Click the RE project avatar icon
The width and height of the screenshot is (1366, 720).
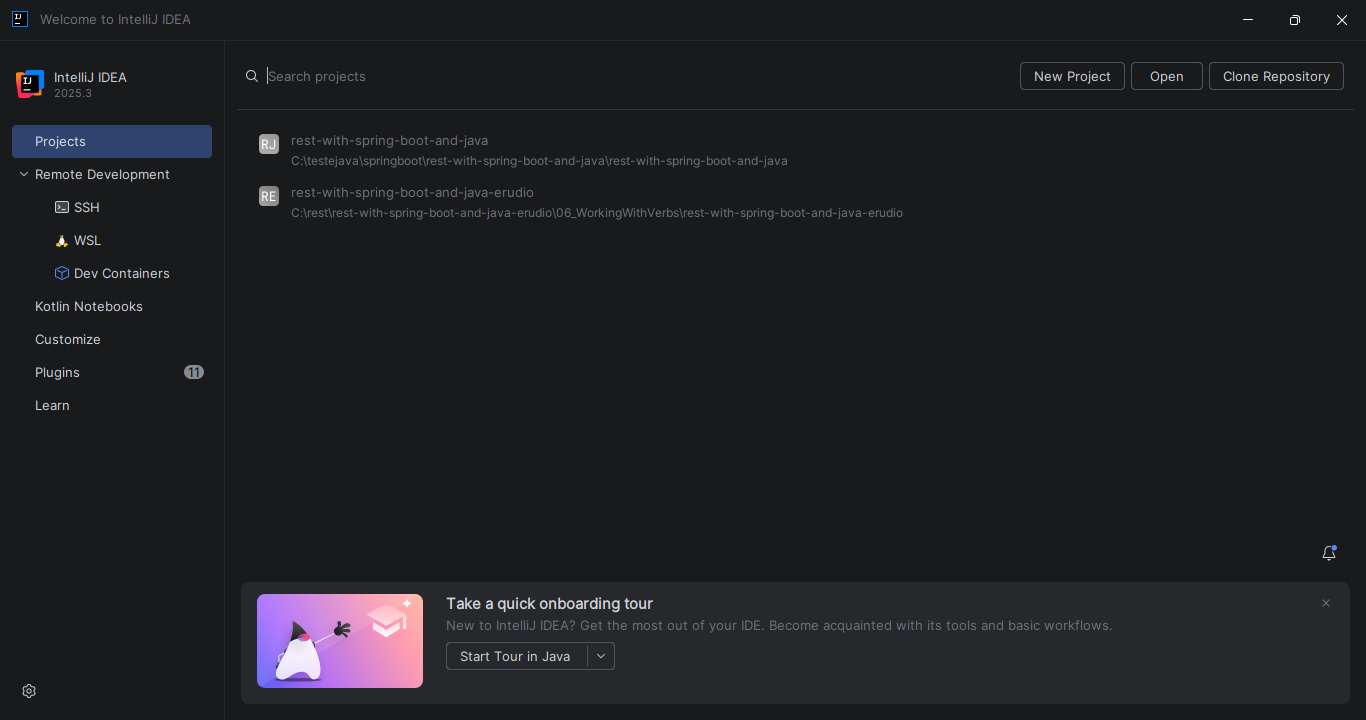[x=269, y=196]
